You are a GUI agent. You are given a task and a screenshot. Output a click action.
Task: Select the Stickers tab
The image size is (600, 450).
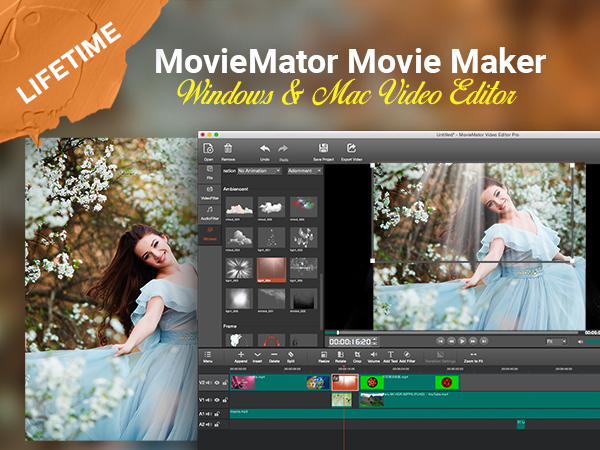point(210,233)
